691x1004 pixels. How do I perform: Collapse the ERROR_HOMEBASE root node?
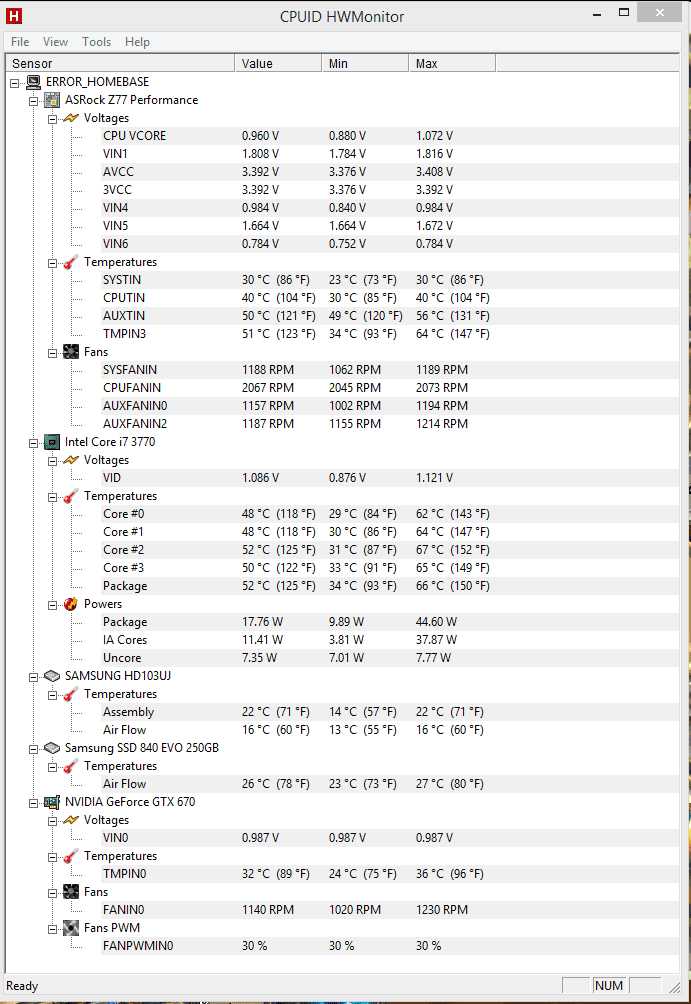click(x=14, y=83)
